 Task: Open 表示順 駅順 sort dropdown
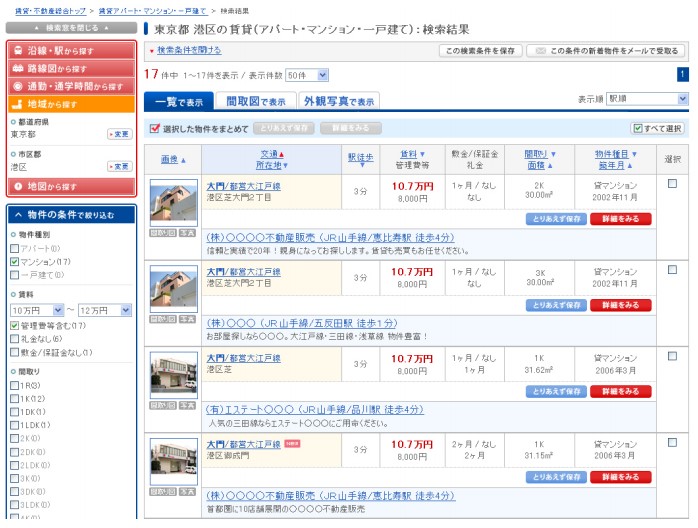coord(647,99)
